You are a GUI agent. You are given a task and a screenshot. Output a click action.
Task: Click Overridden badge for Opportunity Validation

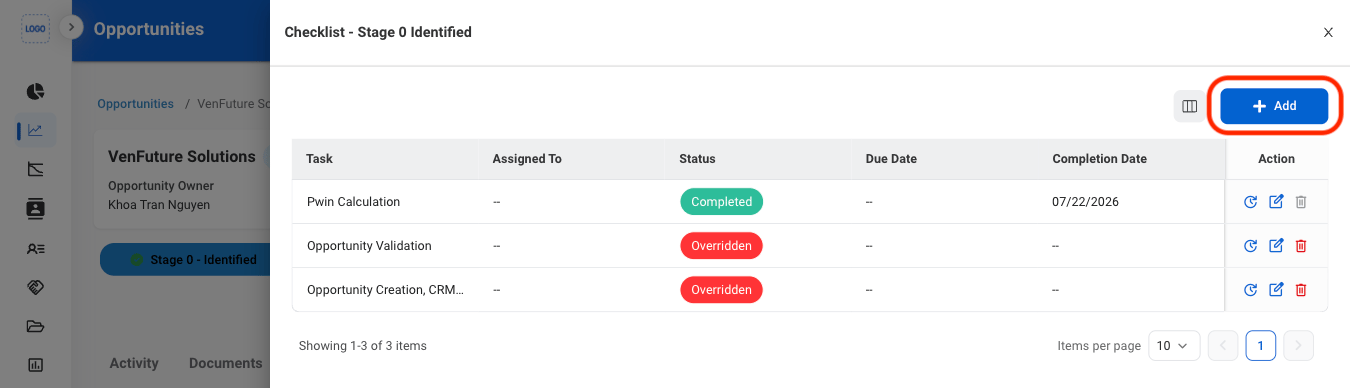[721, 246]
